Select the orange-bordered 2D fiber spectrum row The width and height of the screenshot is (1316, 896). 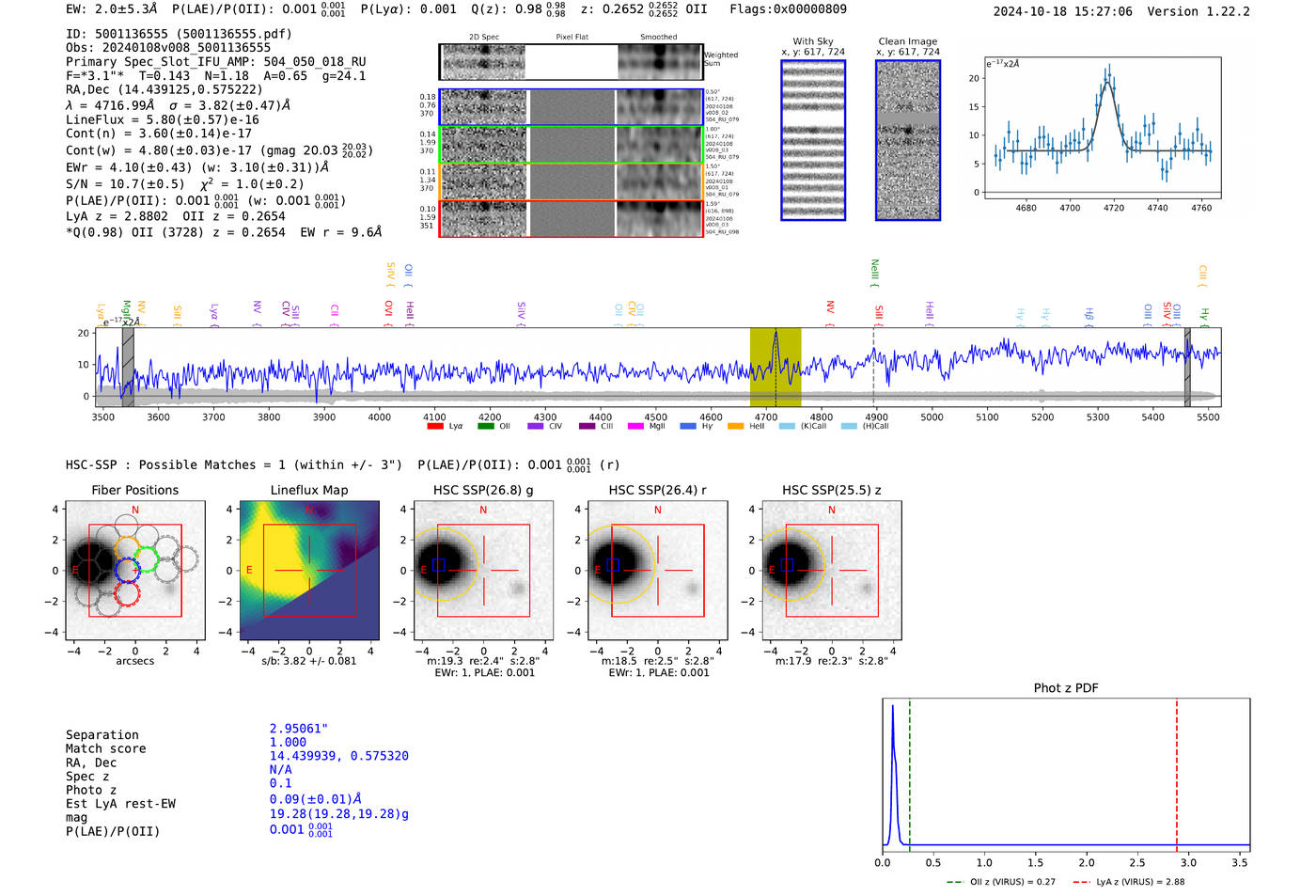point(572,181)
